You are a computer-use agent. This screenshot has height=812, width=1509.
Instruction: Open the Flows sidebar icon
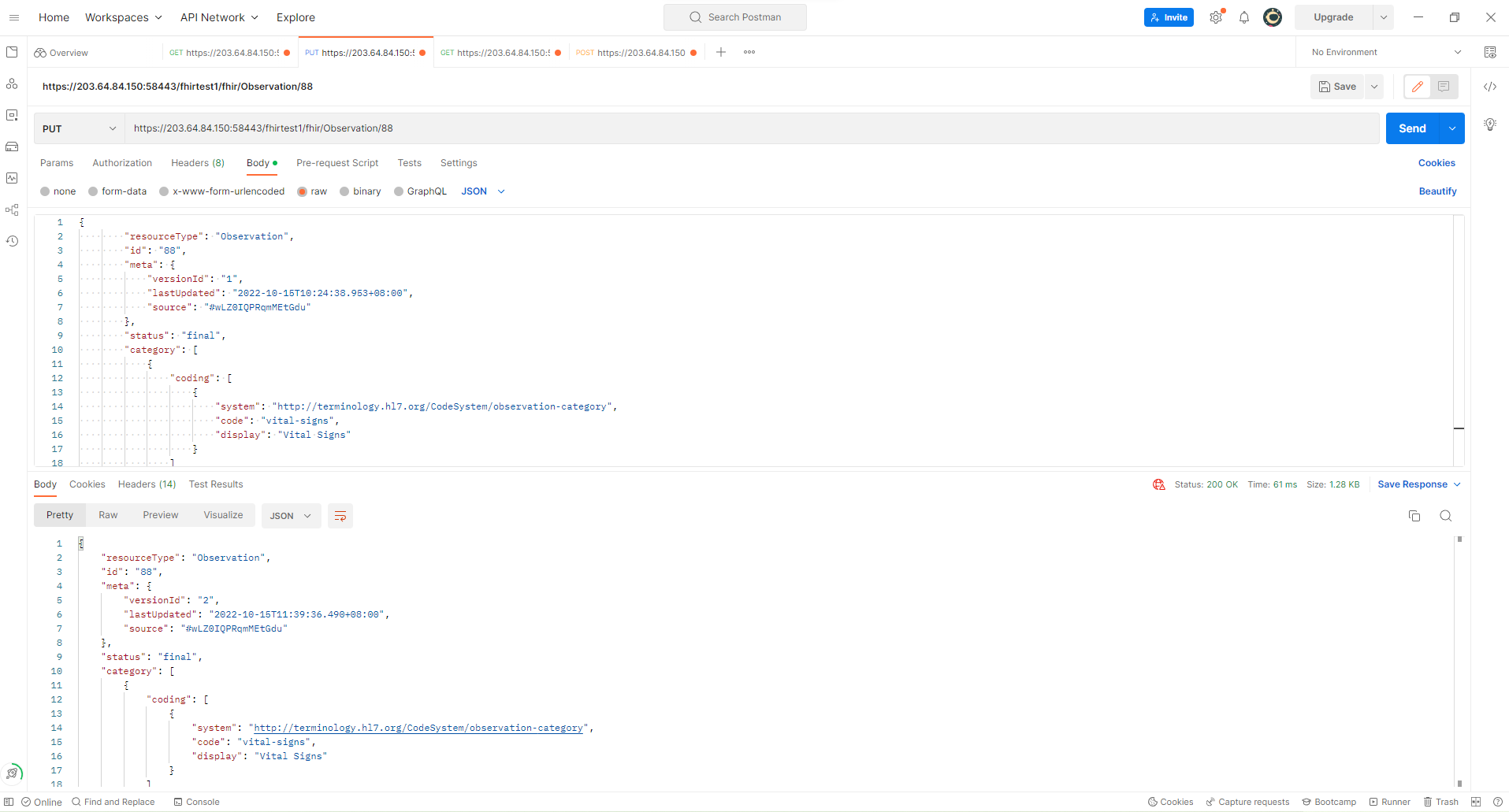click(12, 209)
